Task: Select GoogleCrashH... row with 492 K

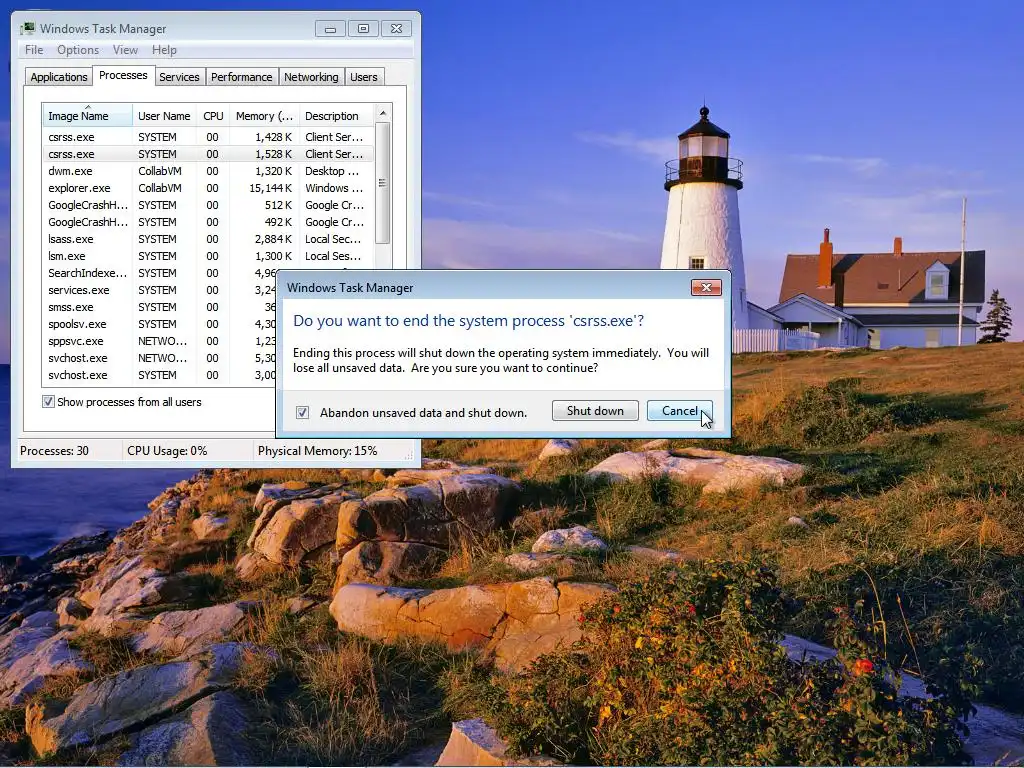Action: click(208, 222)
